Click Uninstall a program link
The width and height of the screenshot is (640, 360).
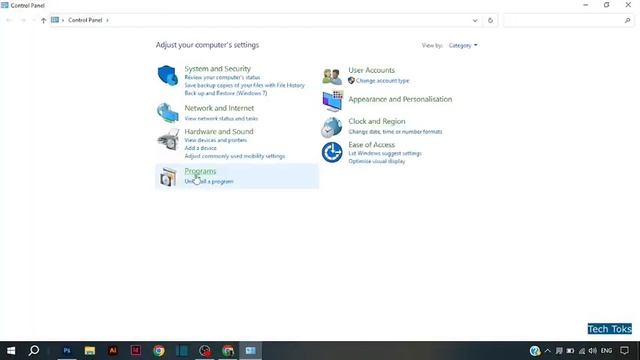tap(209, 181)
